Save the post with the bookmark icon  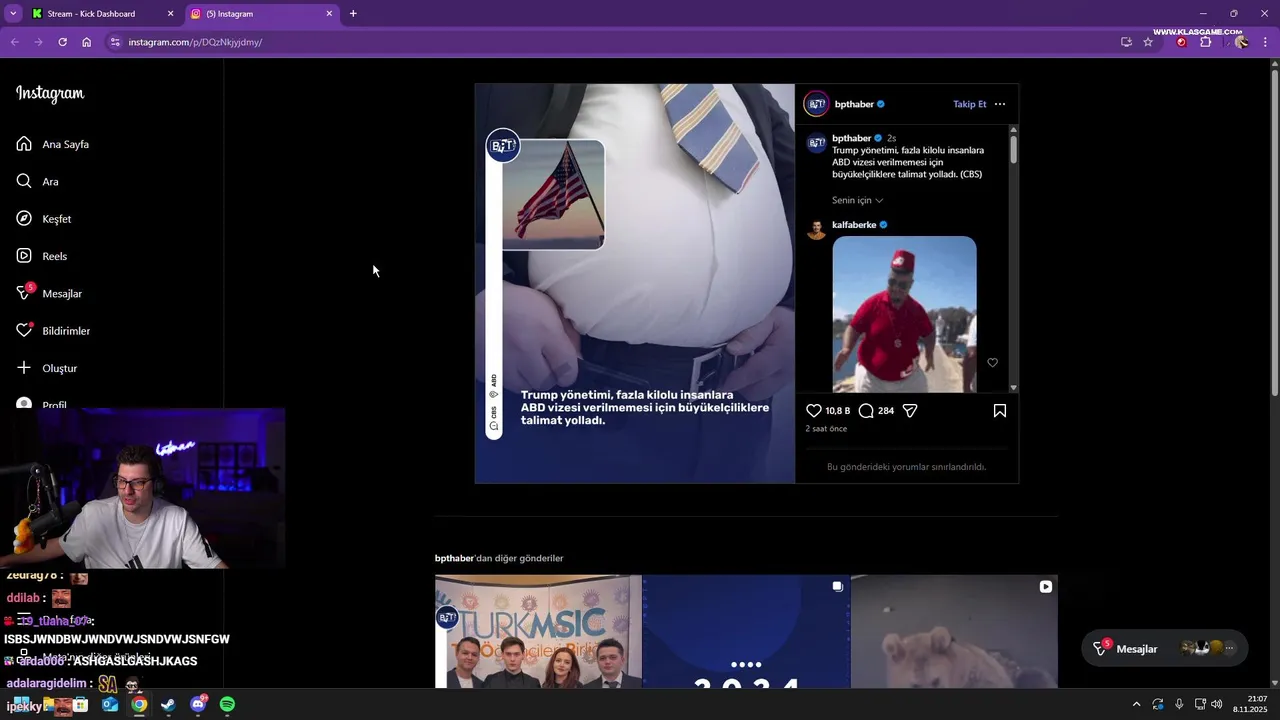point(1000,410)
